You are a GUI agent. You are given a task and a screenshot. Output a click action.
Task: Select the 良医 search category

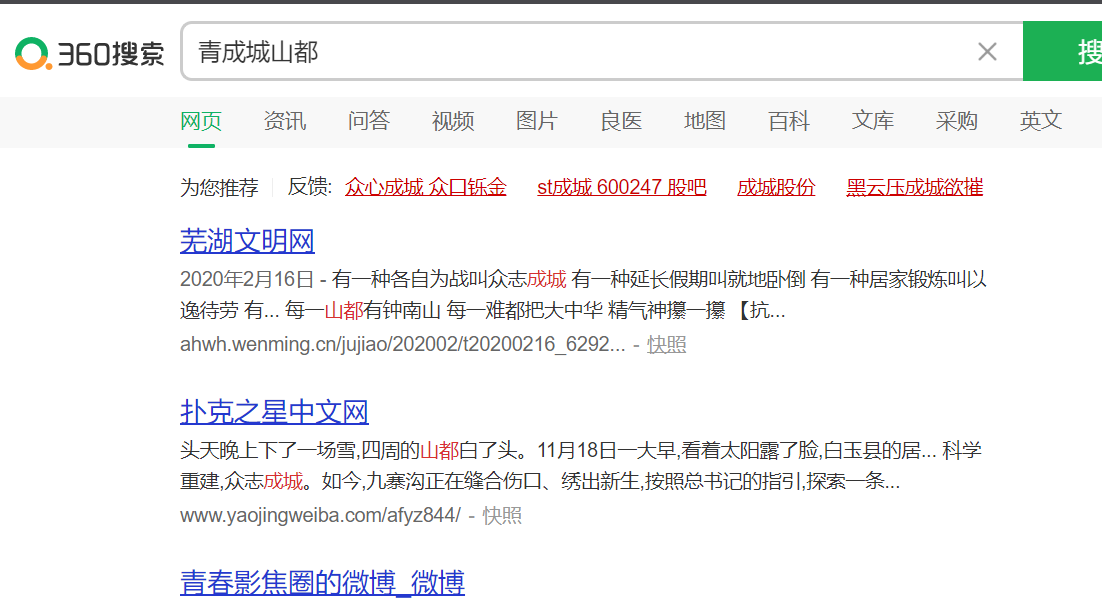tap(620, 121)
